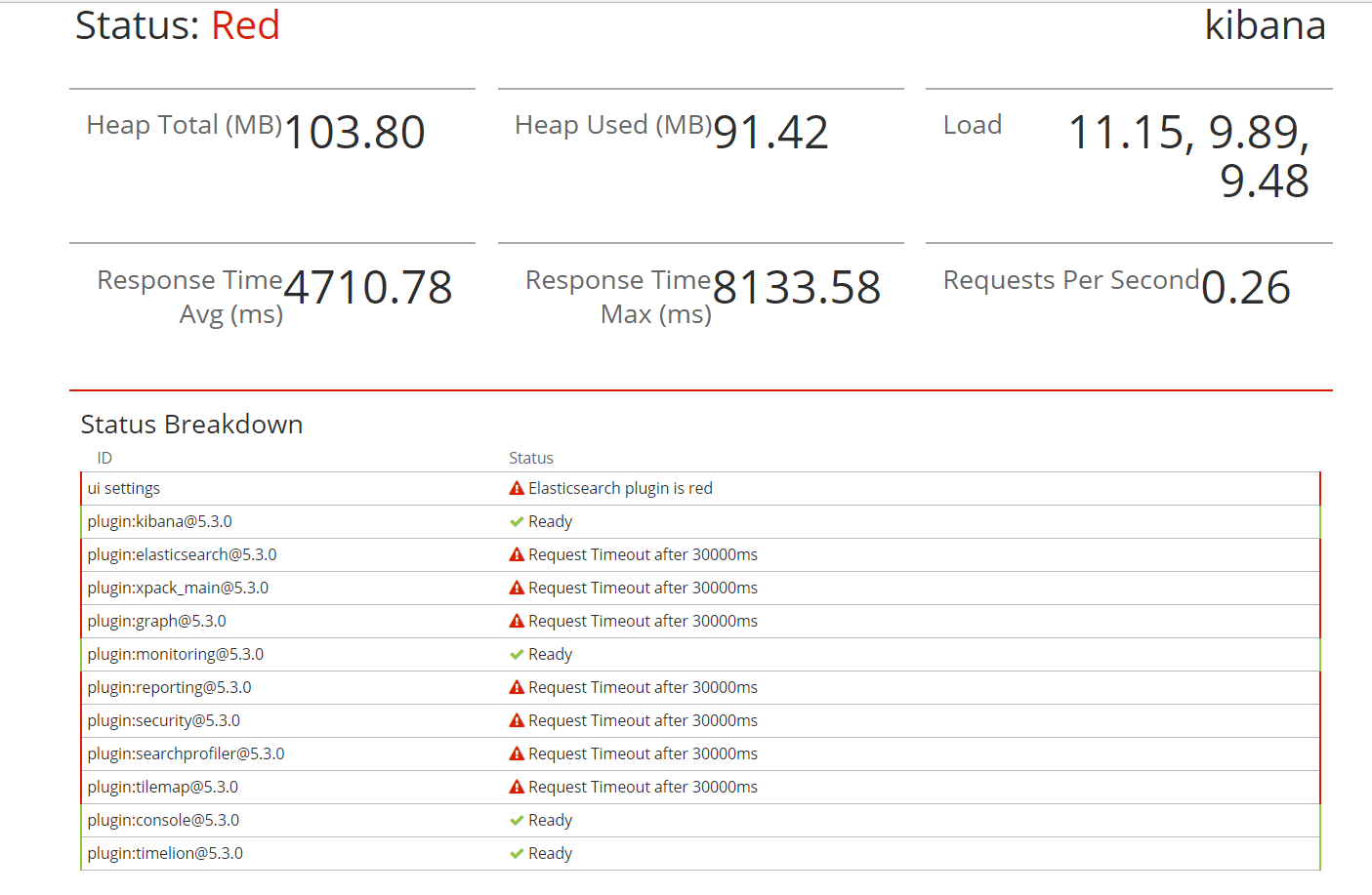Click the 'Ready' status text for plugin:console@5.3.0
Viewport: 1372px width, 895px height.
pos(550,820)
